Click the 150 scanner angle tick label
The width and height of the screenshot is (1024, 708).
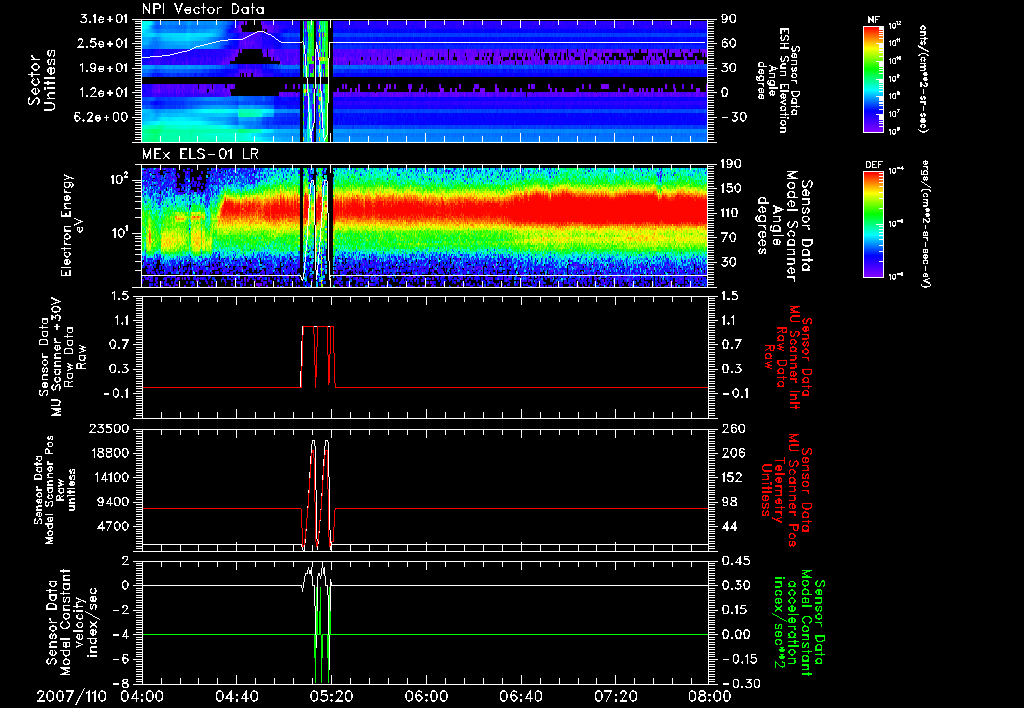click(x=731, y=188)
